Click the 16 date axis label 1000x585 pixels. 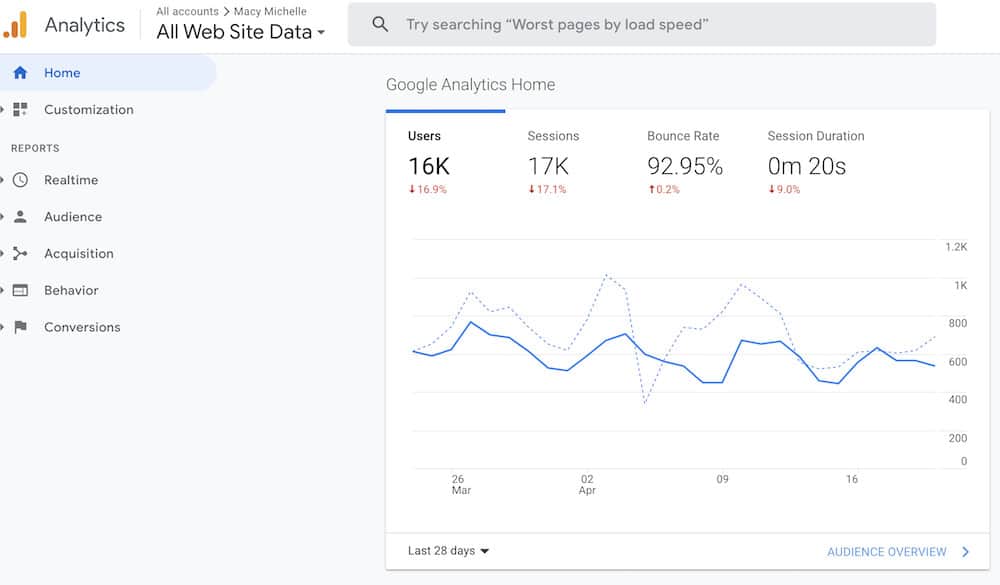[x=852, y=479]
